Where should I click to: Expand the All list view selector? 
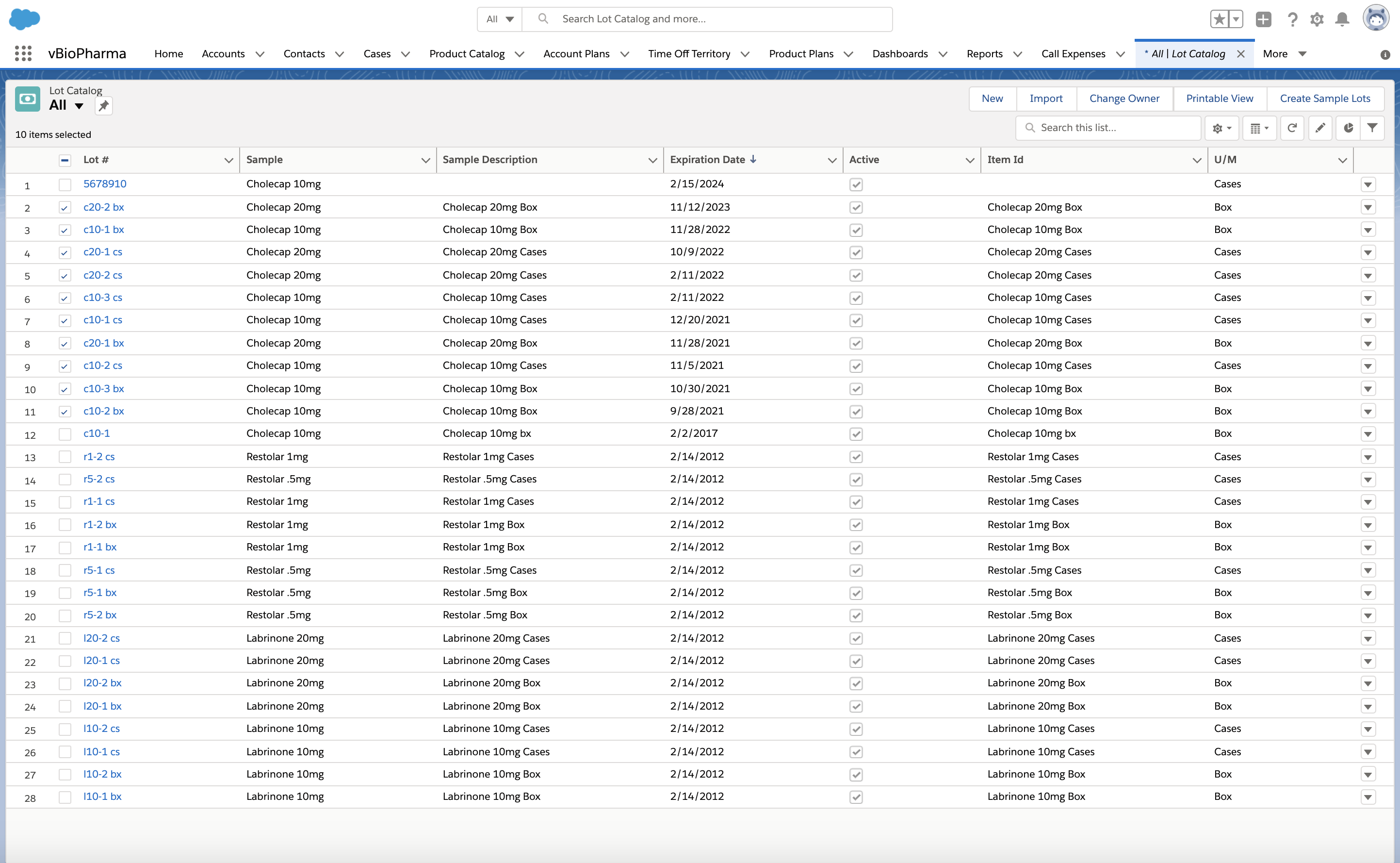[x=79, y=106]
